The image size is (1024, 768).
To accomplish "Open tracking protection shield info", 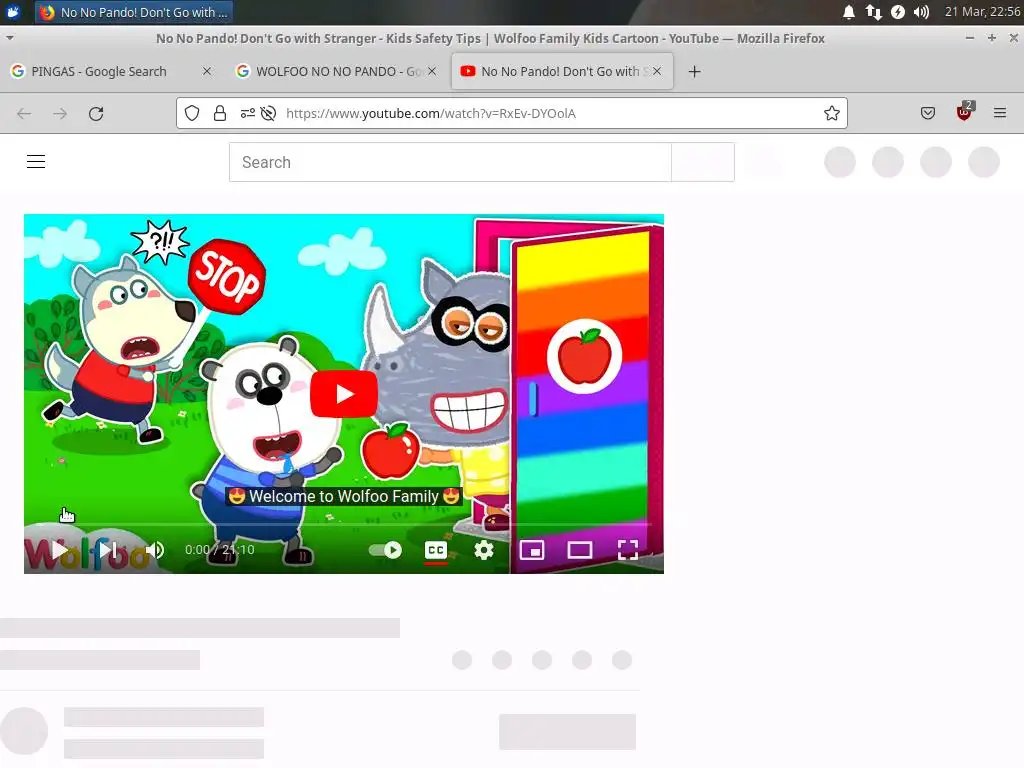I will point(192,114).
